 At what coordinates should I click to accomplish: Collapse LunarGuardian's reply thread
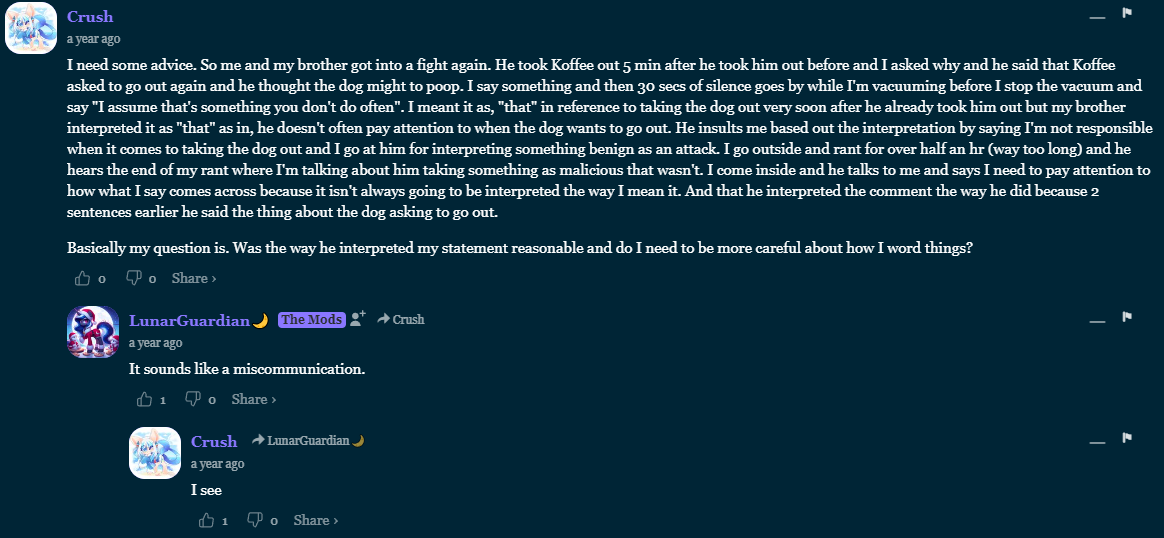click(x=1096, y=321)
